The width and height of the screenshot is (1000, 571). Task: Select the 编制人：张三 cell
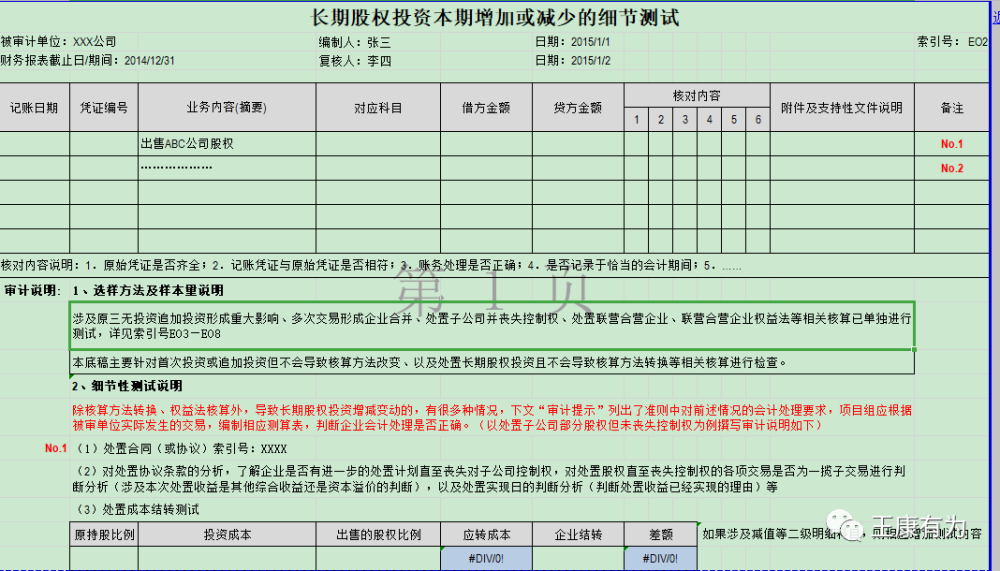point(355,42)
